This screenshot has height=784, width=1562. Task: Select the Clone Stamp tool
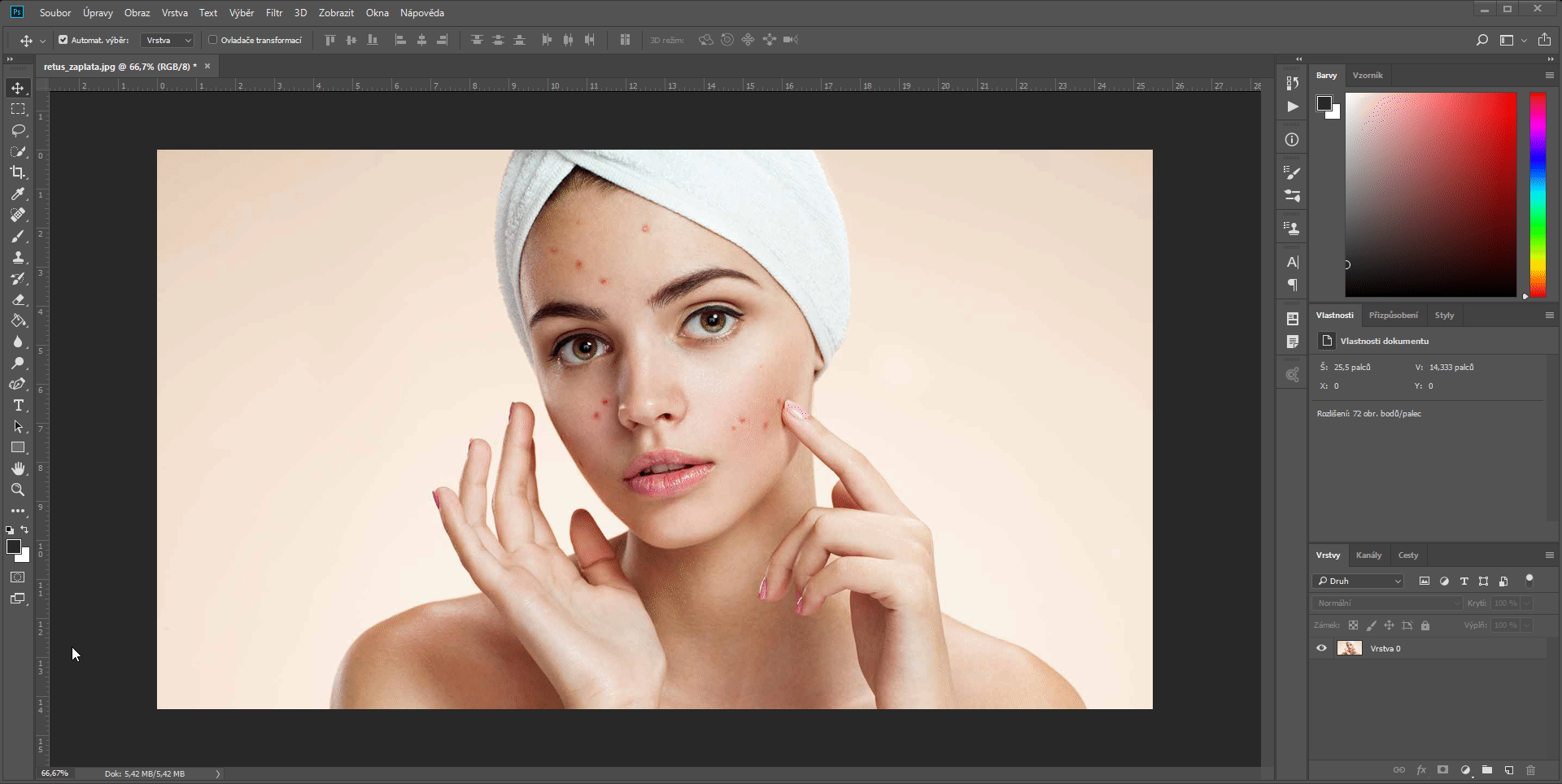click(x=18, y=257)
